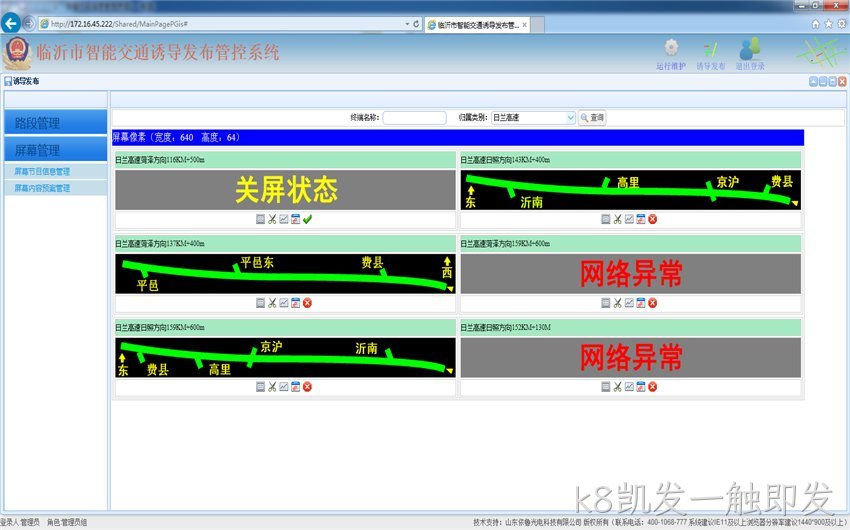Viewport: 850px width, 530px height.
Task: Click browser favorites star icon
Action: tap(828, 24)
